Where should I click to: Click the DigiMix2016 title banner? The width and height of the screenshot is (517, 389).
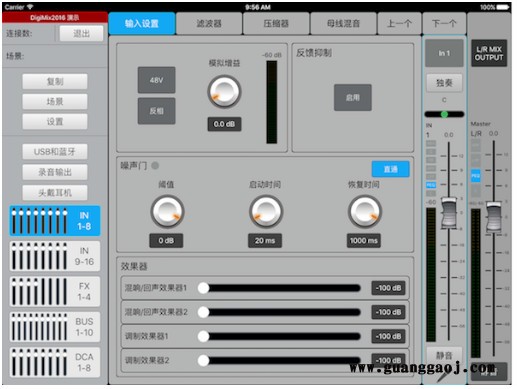click(55, 18)
